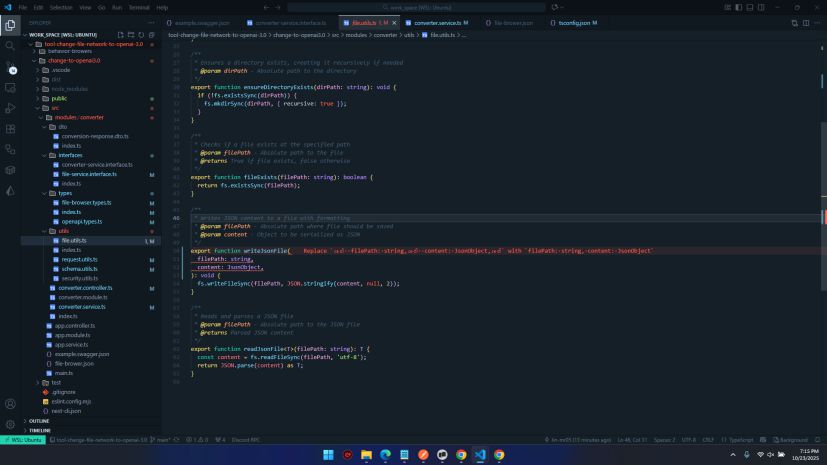Open the Selection menu
Image resolution: width=827 pixels, height=465 pixels.
click(x=61, y=7)
